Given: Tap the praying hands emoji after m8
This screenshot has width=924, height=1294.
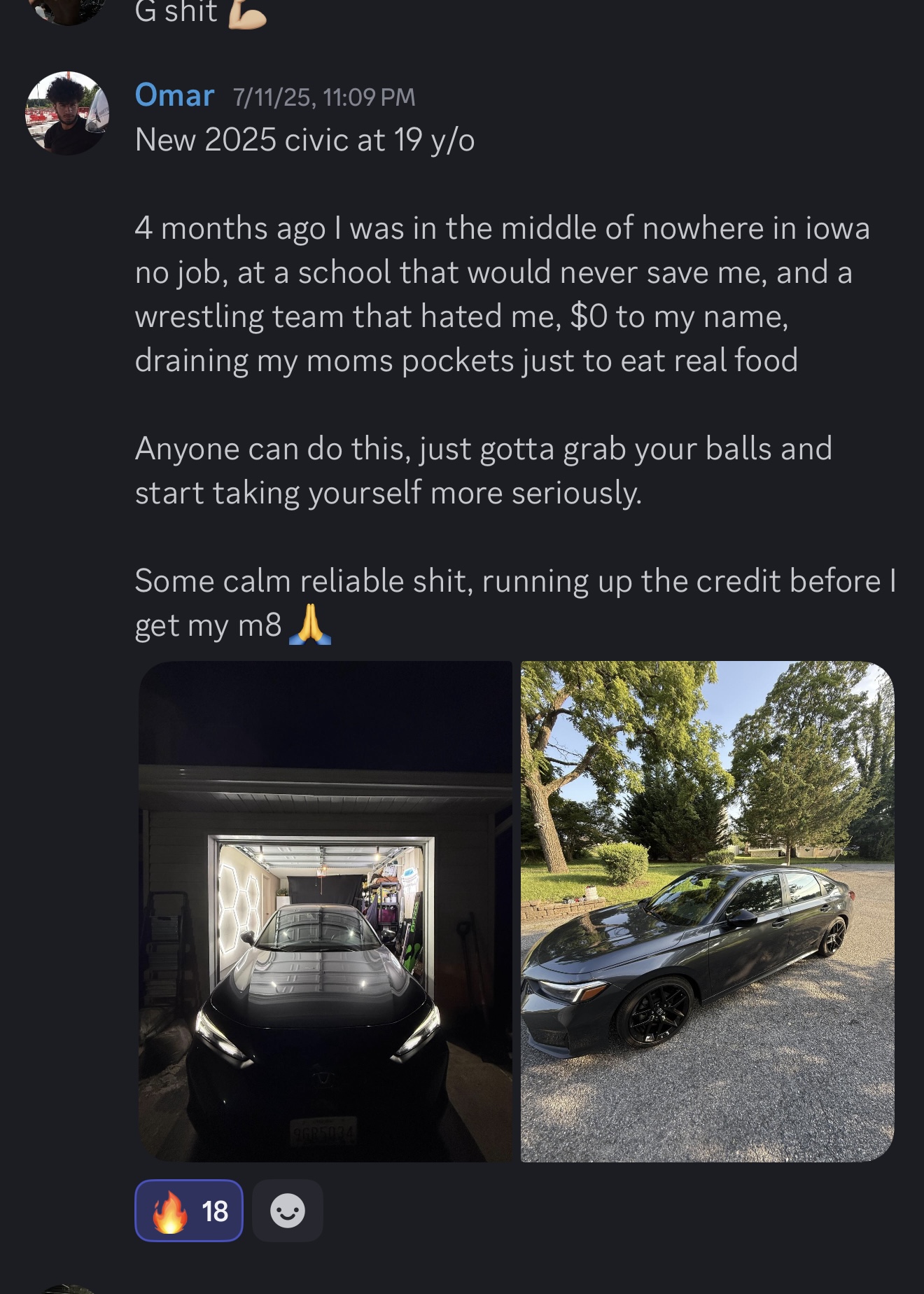Looking at the screenshot, I should [310, 625].
